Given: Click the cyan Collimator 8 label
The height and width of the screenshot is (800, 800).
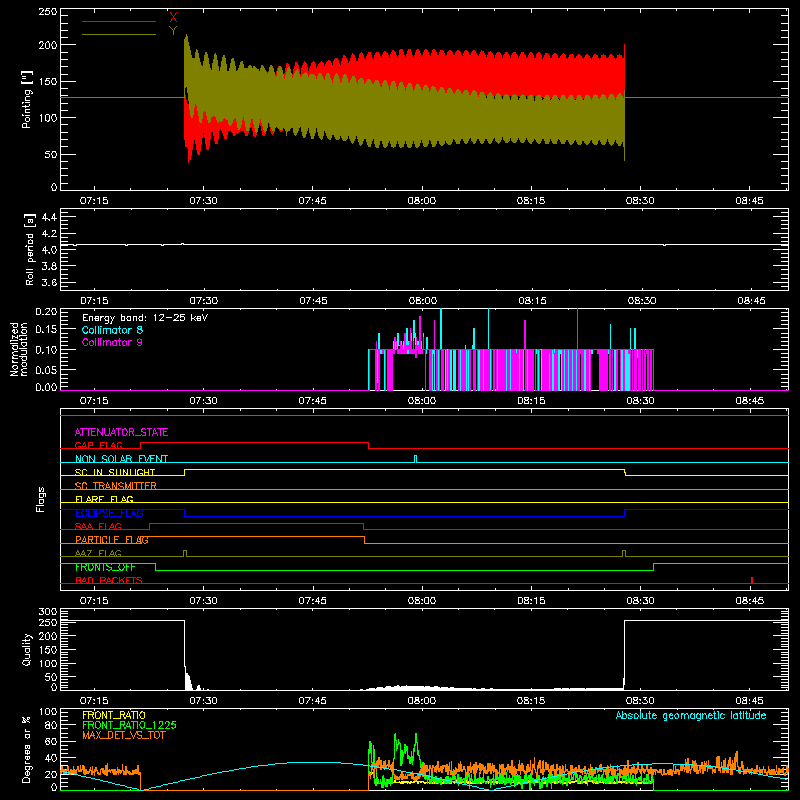Looking at the screenshot, I should click(112, 330).
